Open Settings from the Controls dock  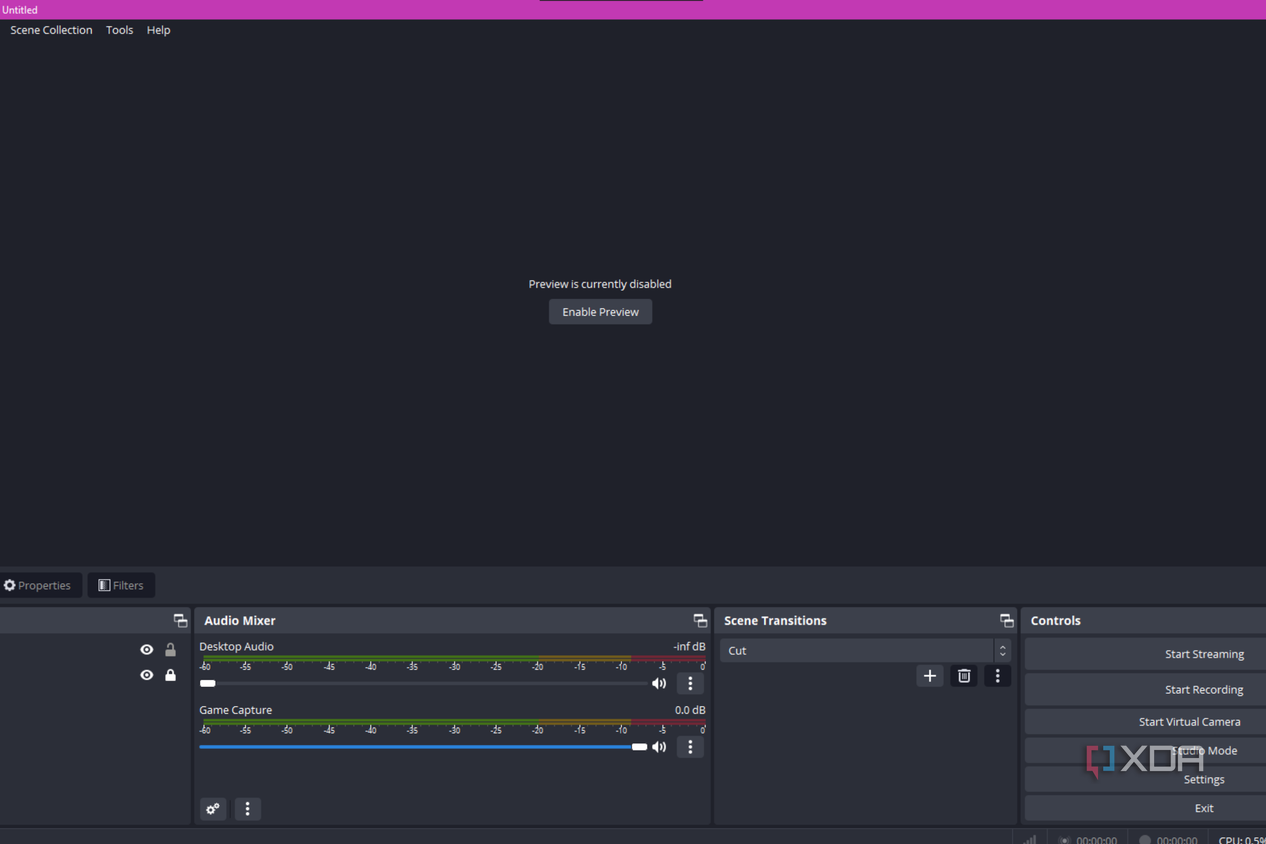(x=1146, y=779)
